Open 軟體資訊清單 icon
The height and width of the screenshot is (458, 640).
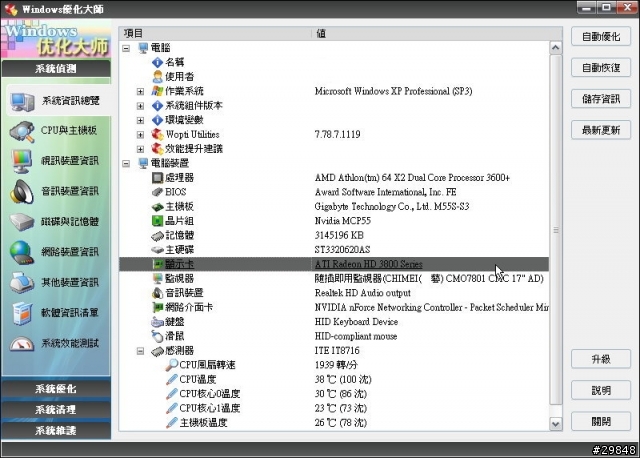[x=22, y=313]
